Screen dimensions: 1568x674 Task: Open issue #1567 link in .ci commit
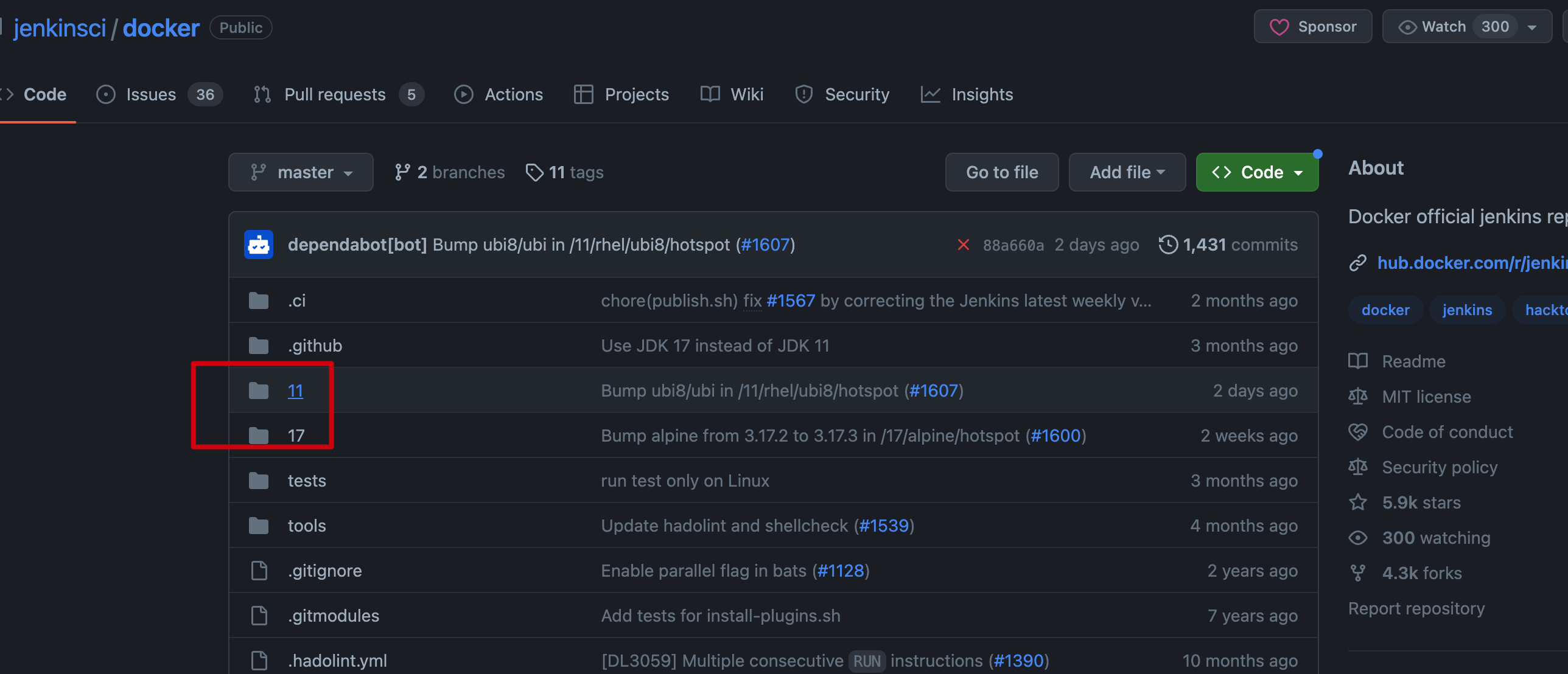(791, 301)
